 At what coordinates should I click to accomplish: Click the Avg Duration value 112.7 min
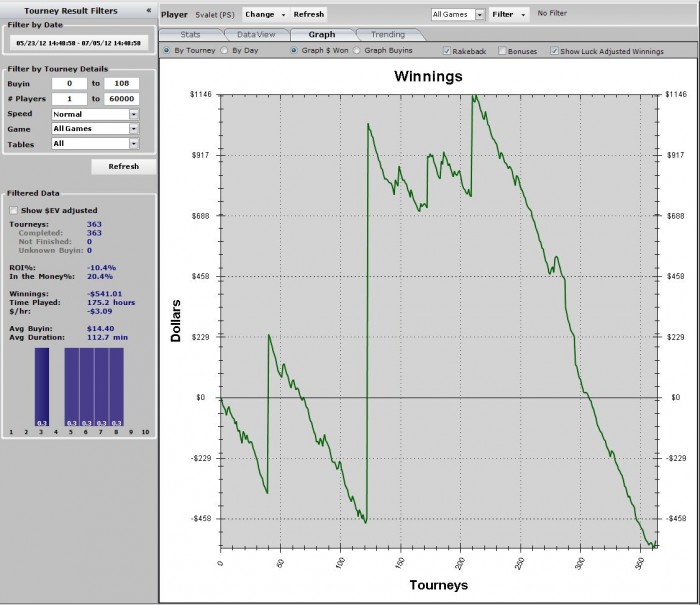[x=107, y=337]
